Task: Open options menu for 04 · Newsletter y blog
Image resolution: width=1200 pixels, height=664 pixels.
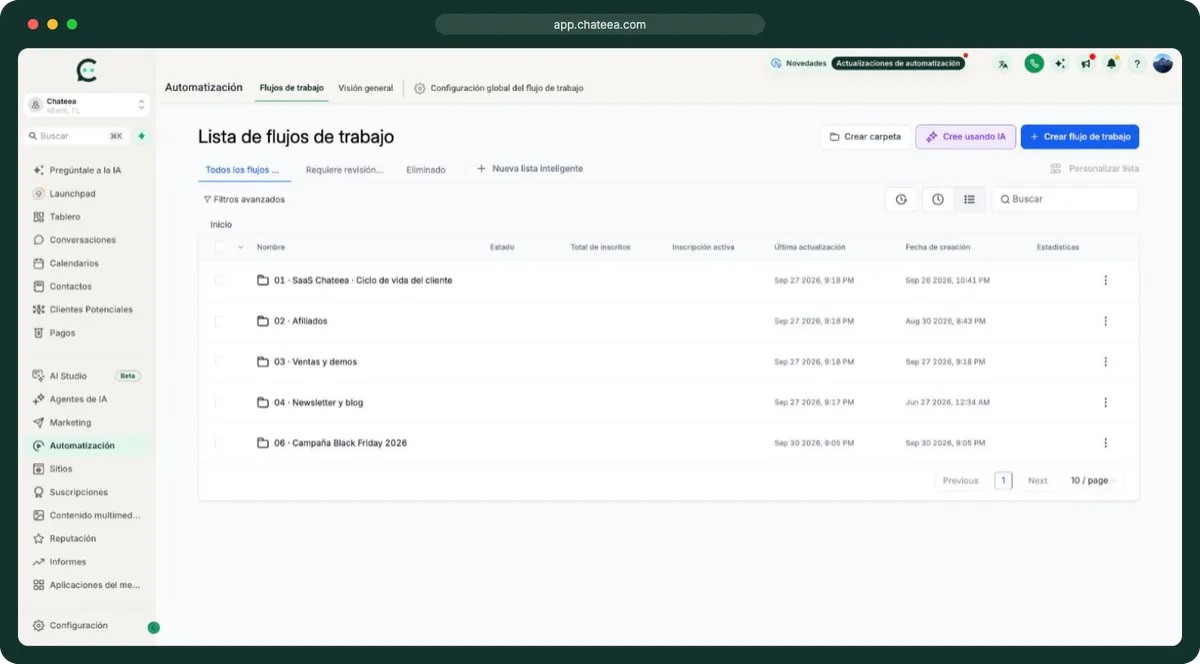Action: coord(1105,402)
